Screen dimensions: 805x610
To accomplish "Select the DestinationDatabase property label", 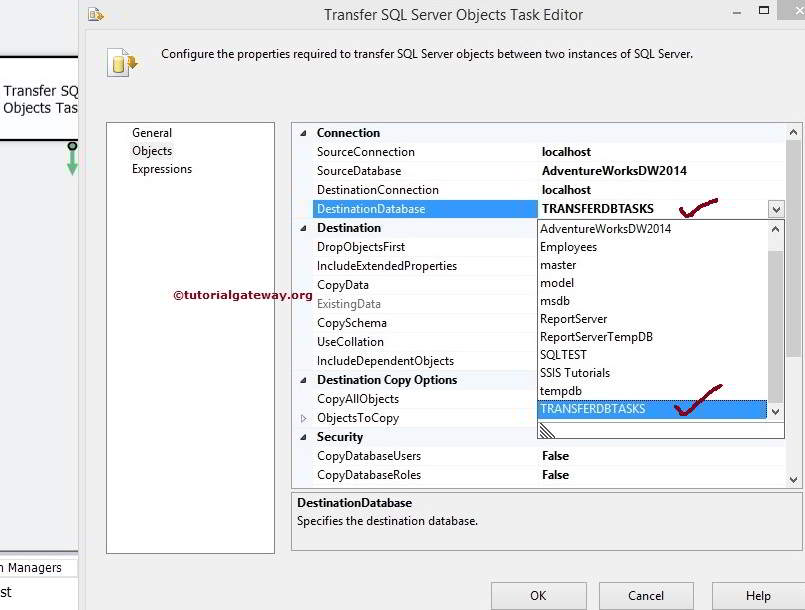I will pos(425,209).
